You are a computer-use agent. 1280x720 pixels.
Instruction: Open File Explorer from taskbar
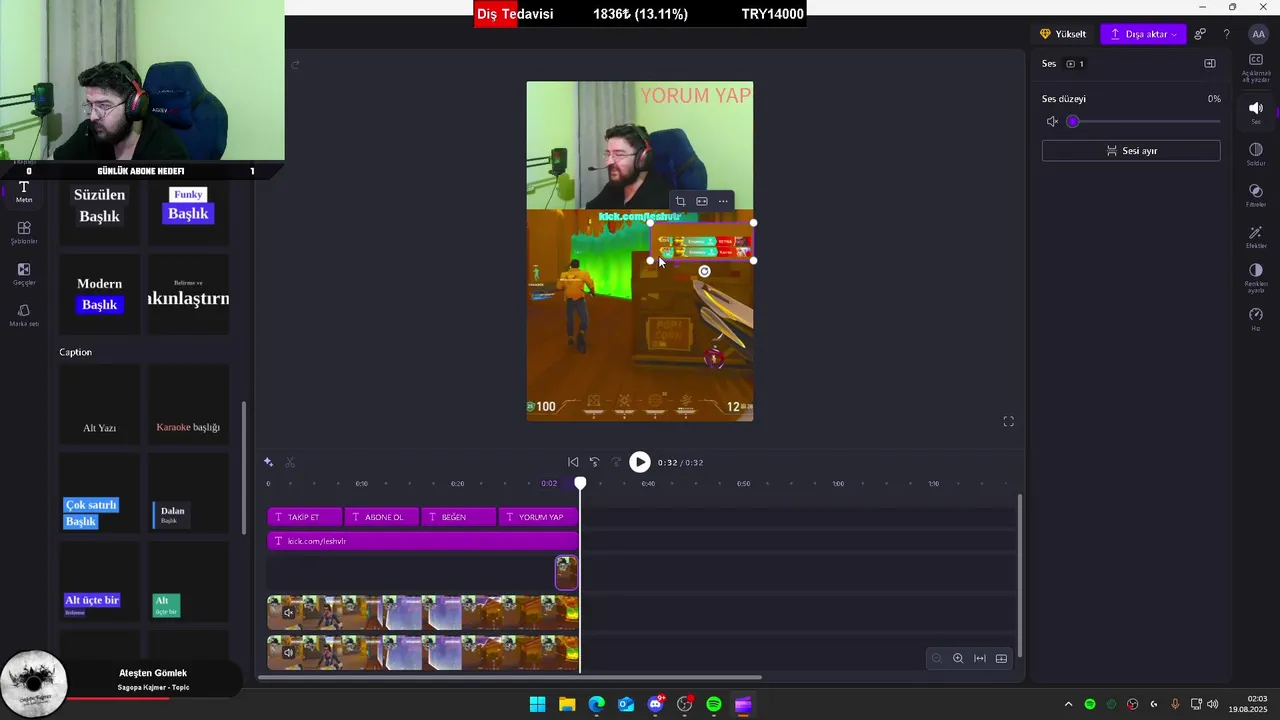567,704
